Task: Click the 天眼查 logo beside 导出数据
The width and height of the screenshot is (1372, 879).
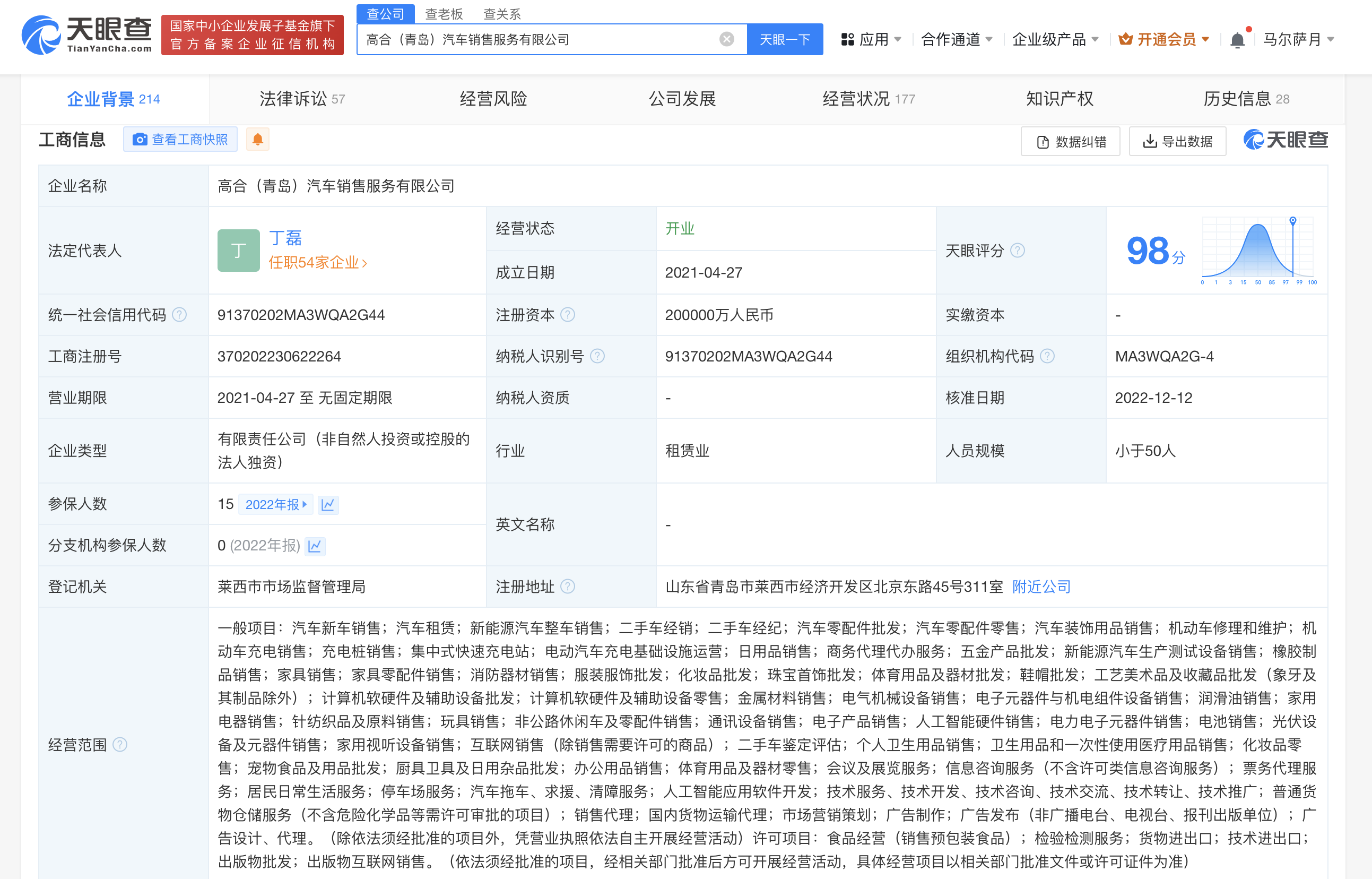Action: [1286, 140]
